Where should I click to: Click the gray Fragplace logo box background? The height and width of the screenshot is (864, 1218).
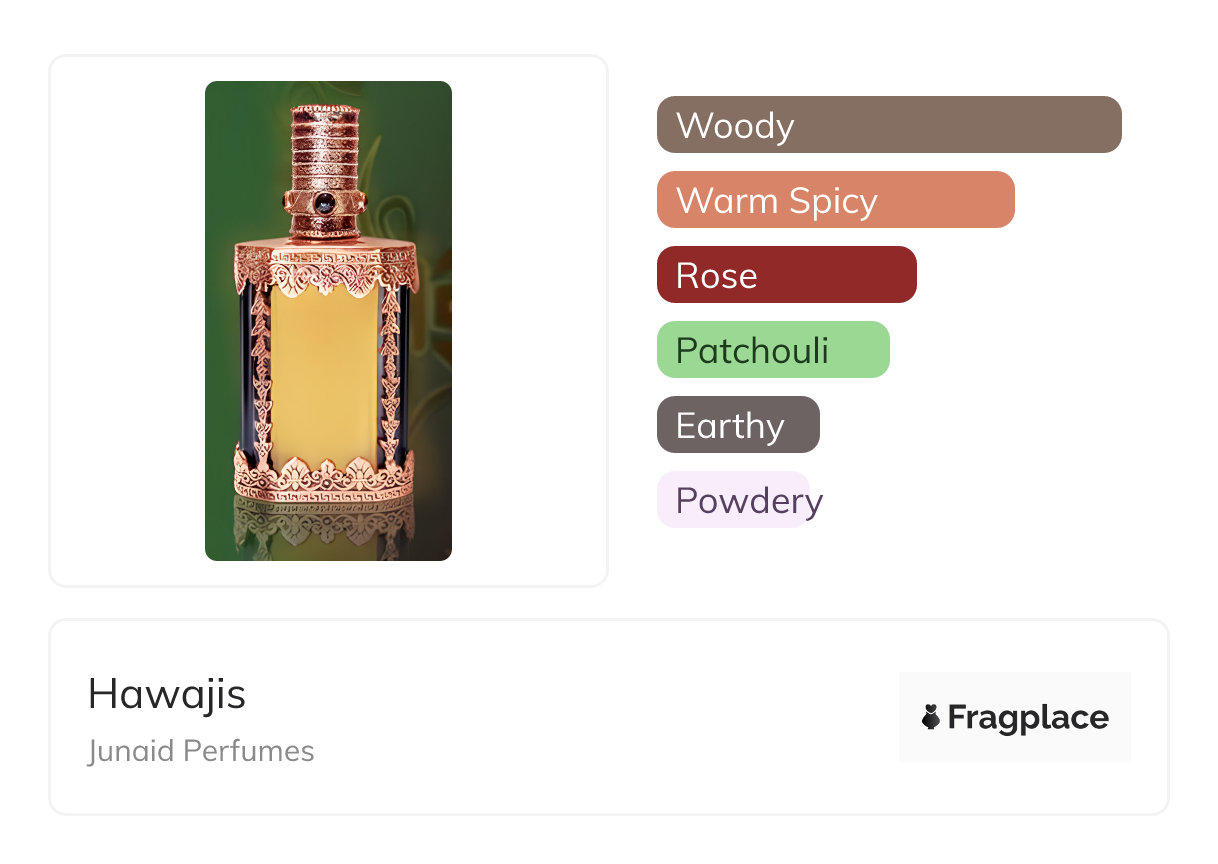1014,690
